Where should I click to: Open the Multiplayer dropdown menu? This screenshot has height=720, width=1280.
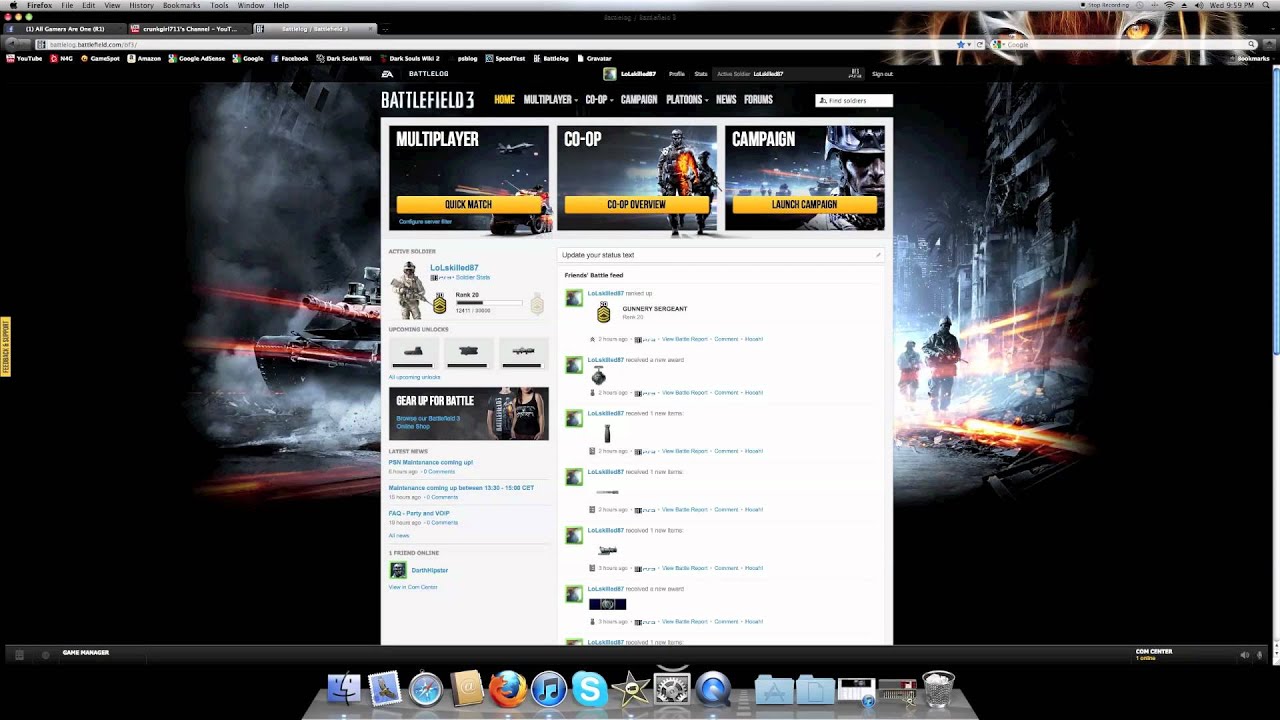pyautogui.click(x=551, y=100)
